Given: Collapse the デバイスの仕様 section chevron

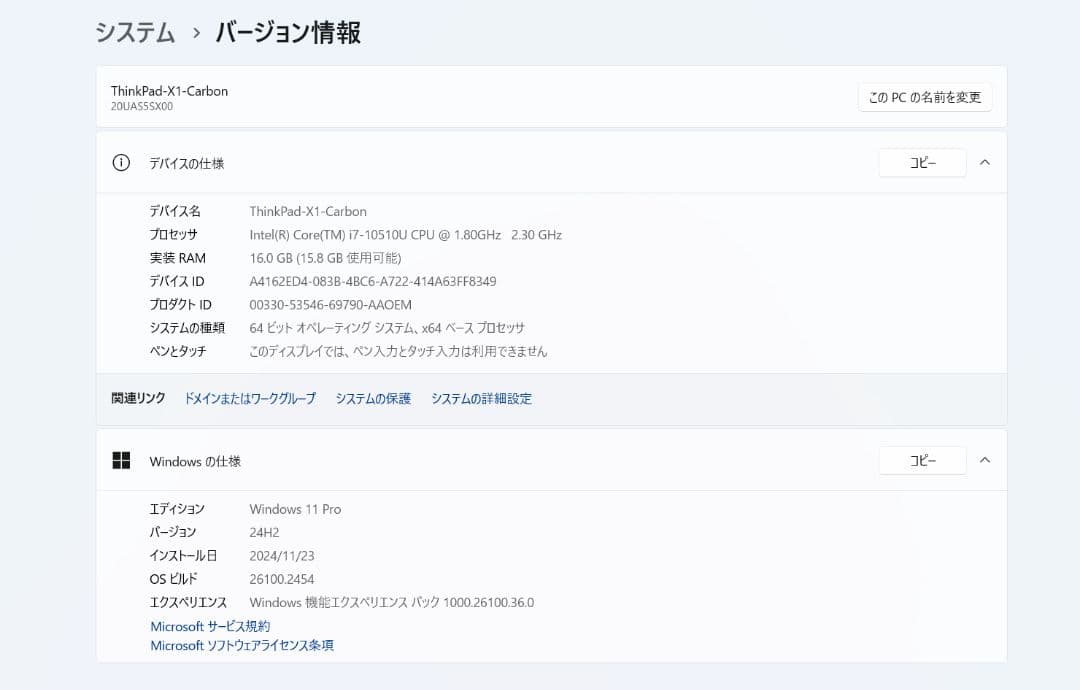Looking at the screenshot, I should [984, 162].
